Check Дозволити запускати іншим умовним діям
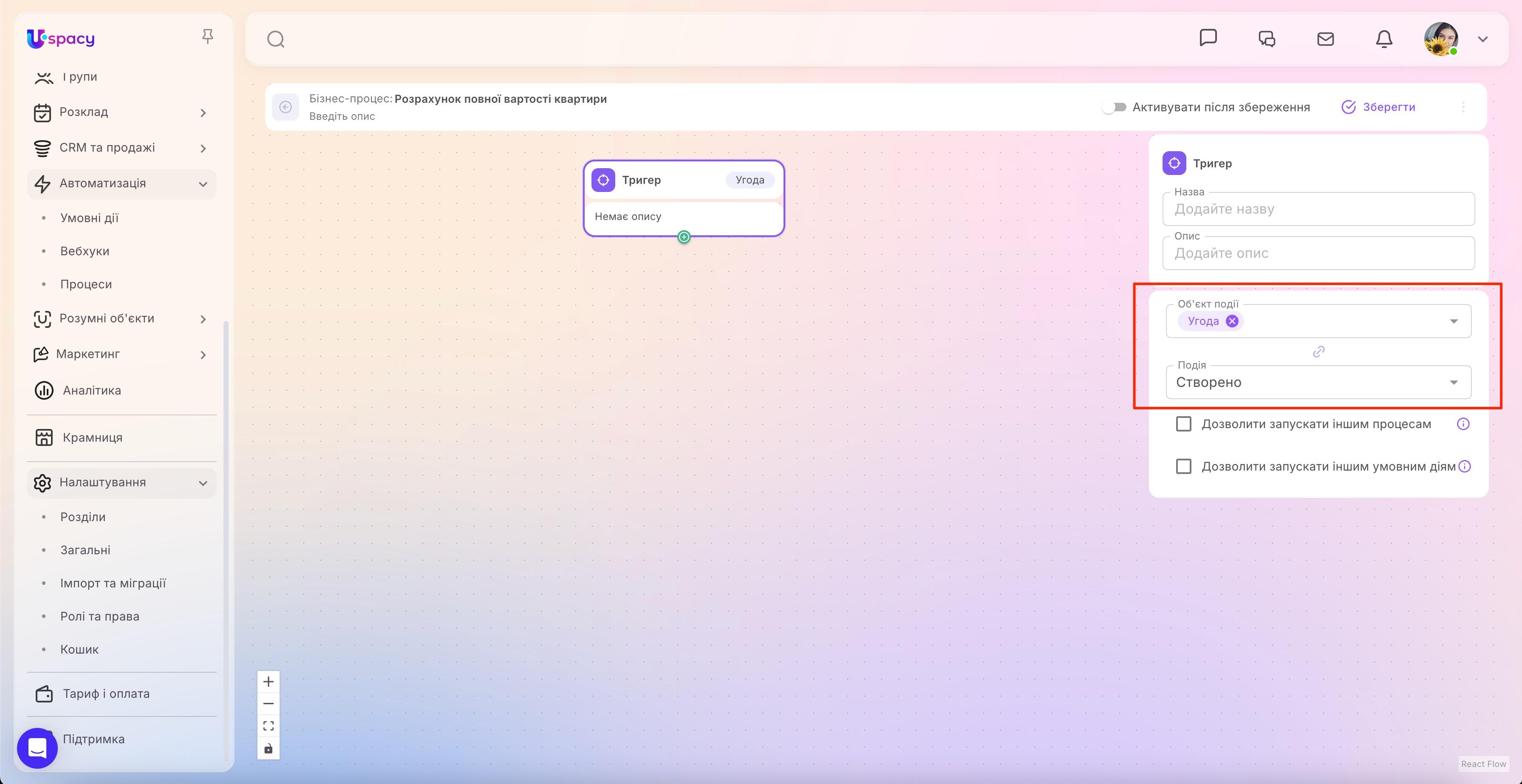 [1183, 466]
